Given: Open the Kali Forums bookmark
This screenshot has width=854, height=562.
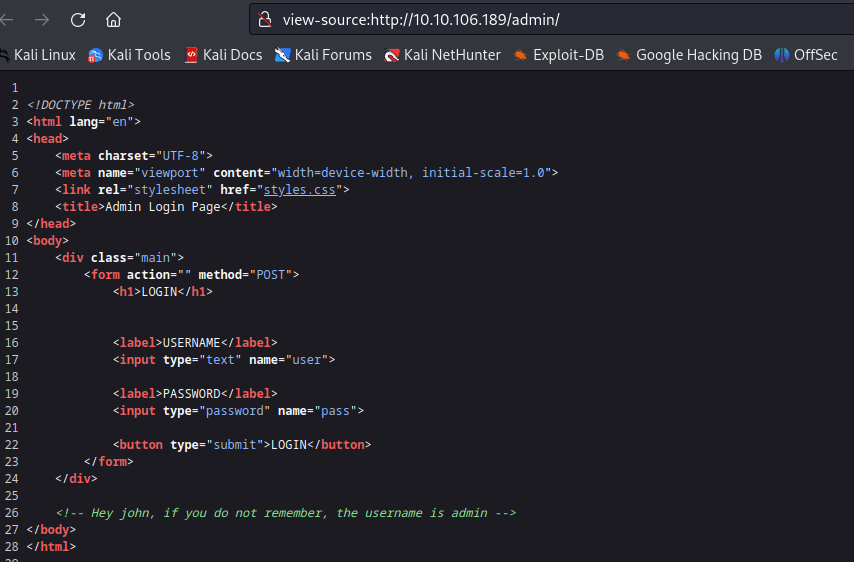Looking at the screenshot, I should (x=323, y=55).
